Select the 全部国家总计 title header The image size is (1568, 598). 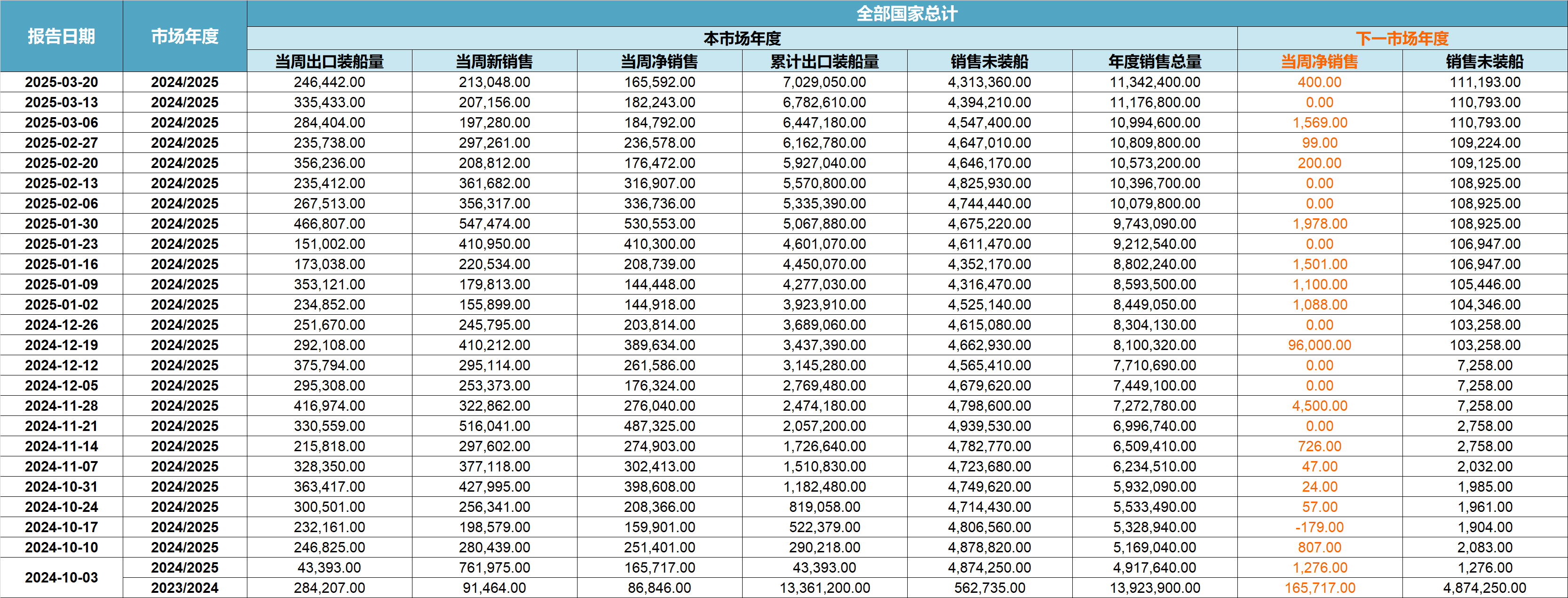907,13
